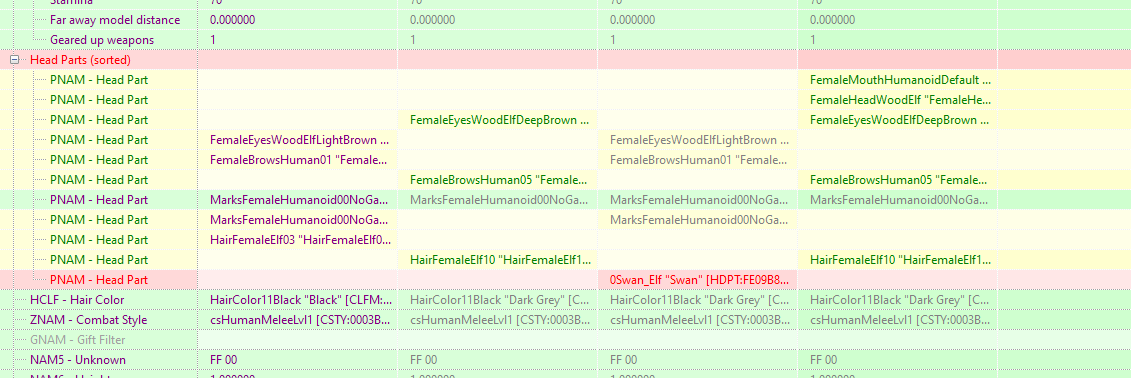Select the Geared up weapons row label
The width and height of the screenshot is (1131, 378).
point(102,40)
